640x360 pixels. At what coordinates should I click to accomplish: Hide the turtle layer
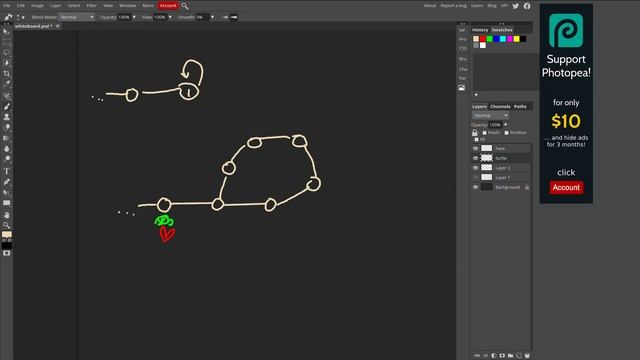476,158
